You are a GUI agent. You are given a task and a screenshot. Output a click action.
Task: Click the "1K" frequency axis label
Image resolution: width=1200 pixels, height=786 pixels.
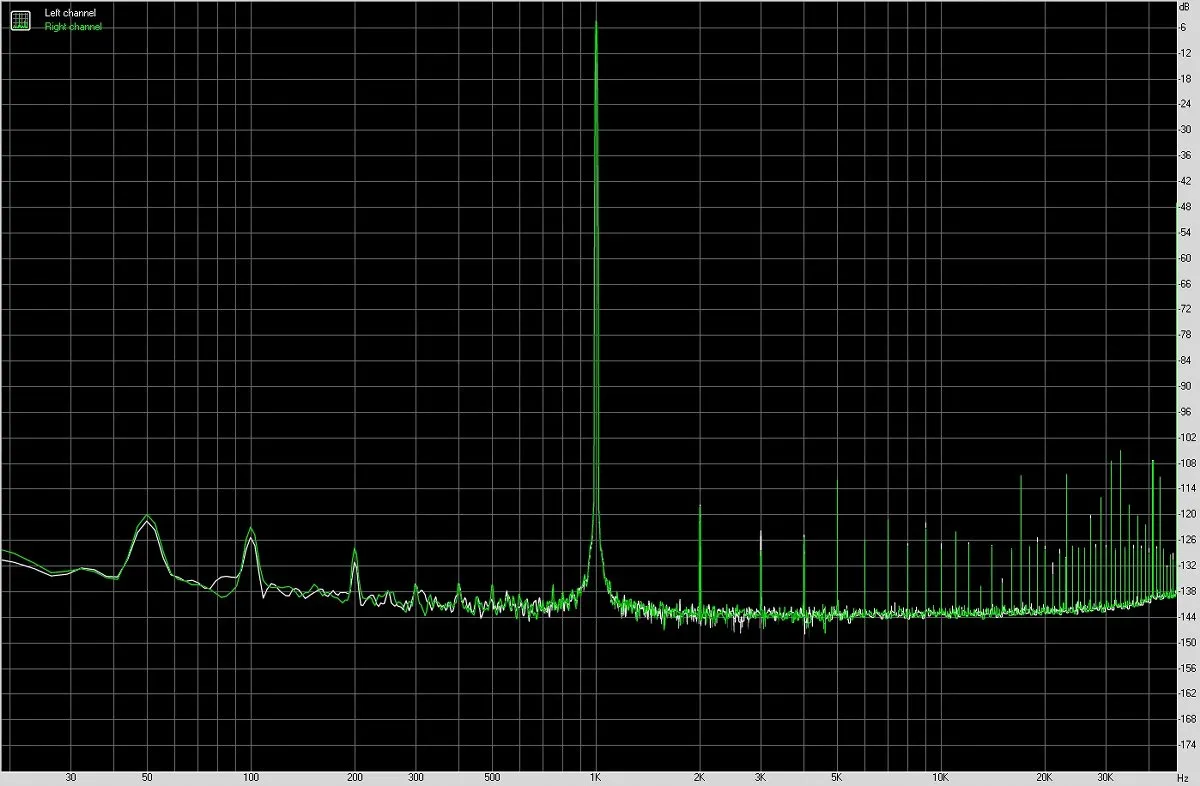[x=596, y=777]
